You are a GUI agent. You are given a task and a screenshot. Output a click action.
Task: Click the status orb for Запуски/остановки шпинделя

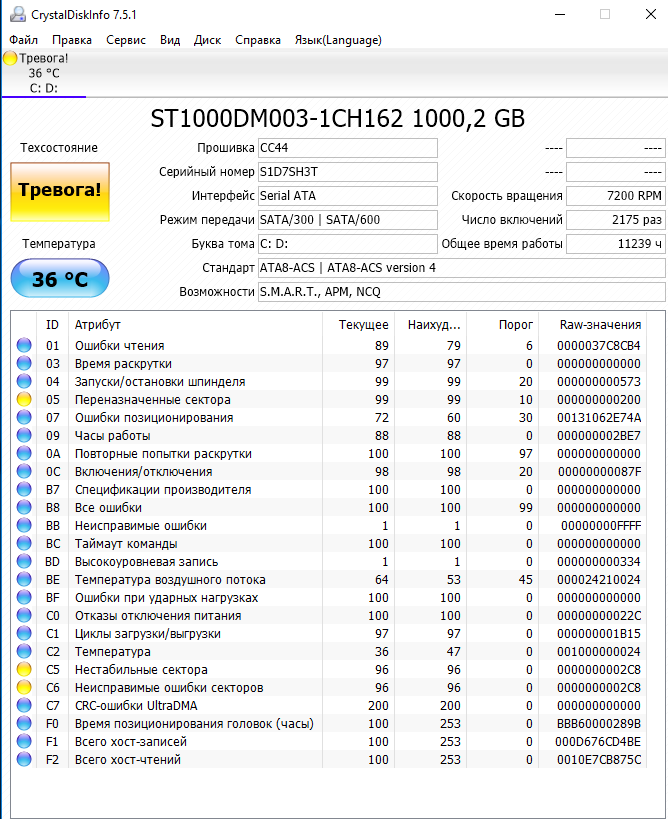pos(24,381)
